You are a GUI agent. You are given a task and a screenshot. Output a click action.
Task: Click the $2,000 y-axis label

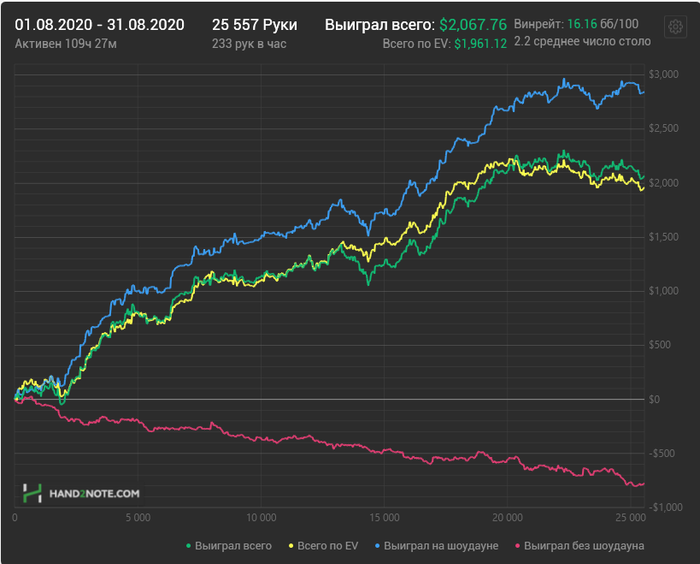pos(663,183)
